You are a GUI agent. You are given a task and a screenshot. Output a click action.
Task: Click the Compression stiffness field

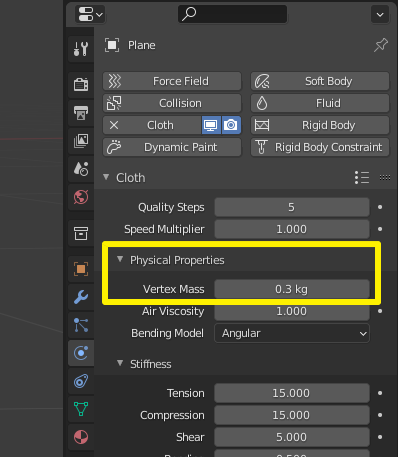pos(292,415)
